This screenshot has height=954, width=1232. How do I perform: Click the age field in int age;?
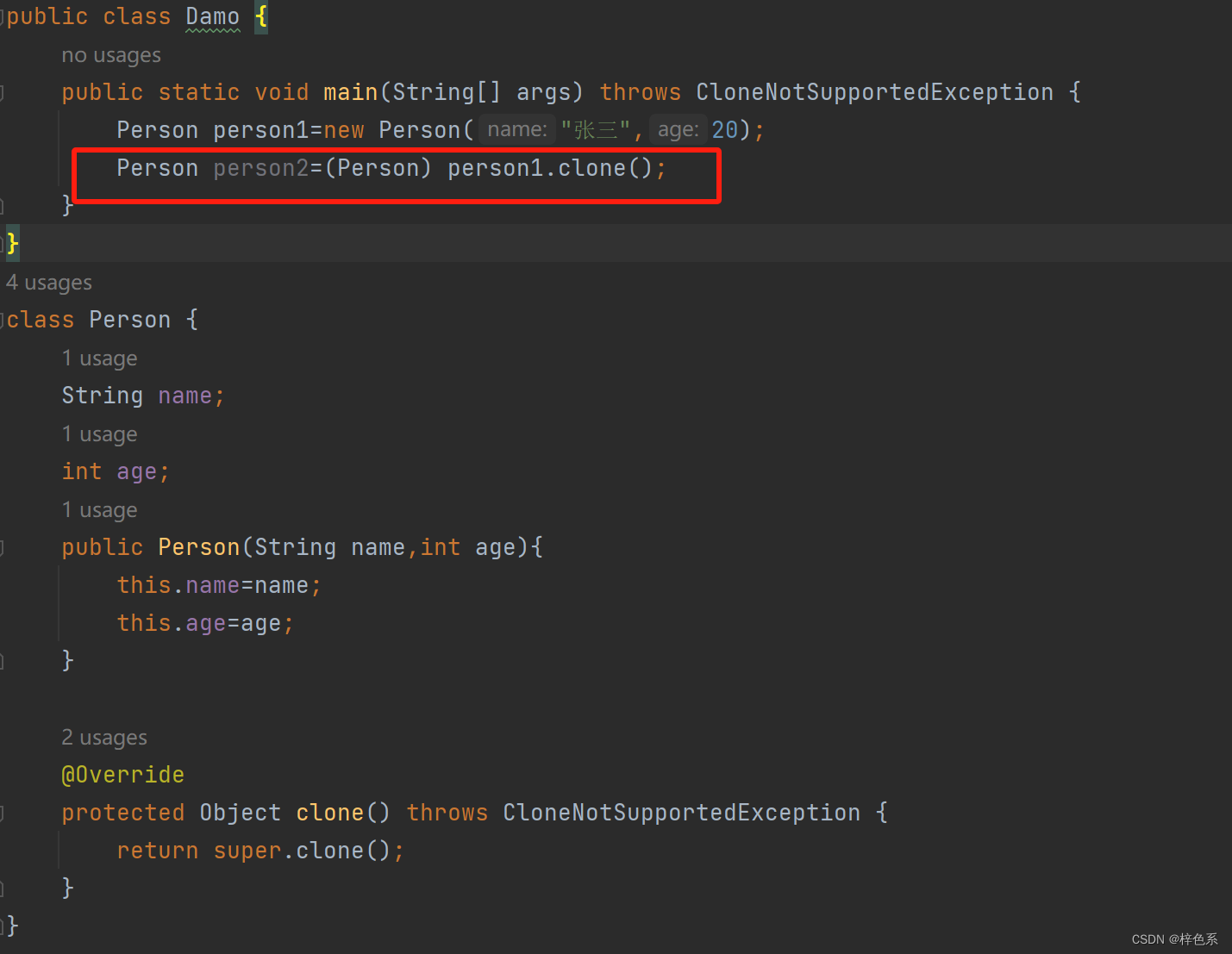click(x=137, y=471)
